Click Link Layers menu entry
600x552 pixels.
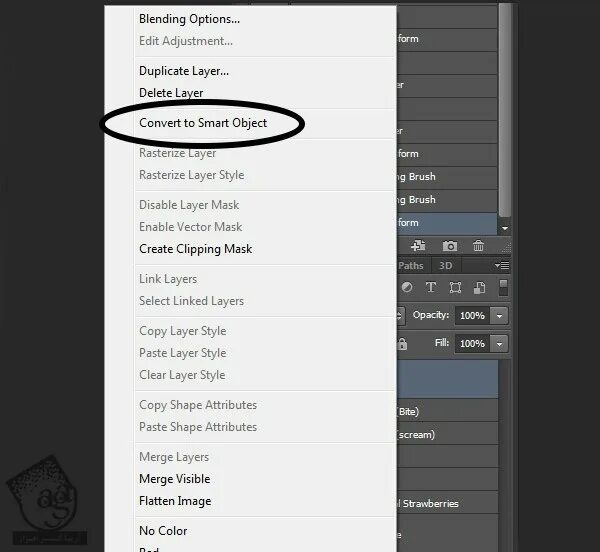click(168, 279)
